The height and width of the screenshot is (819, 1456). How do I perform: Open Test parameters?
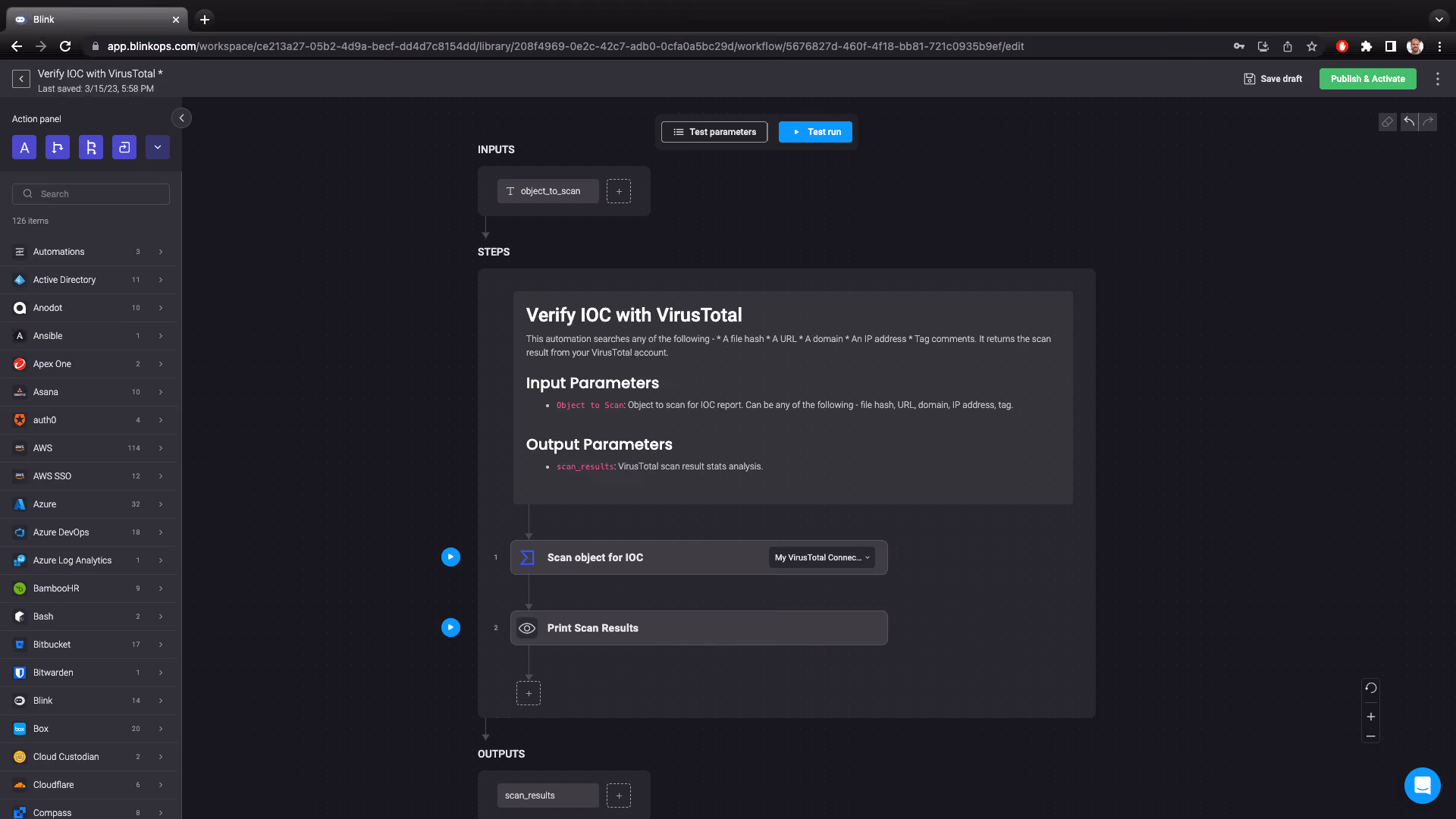pyautogui.click(x=714, y=132)
